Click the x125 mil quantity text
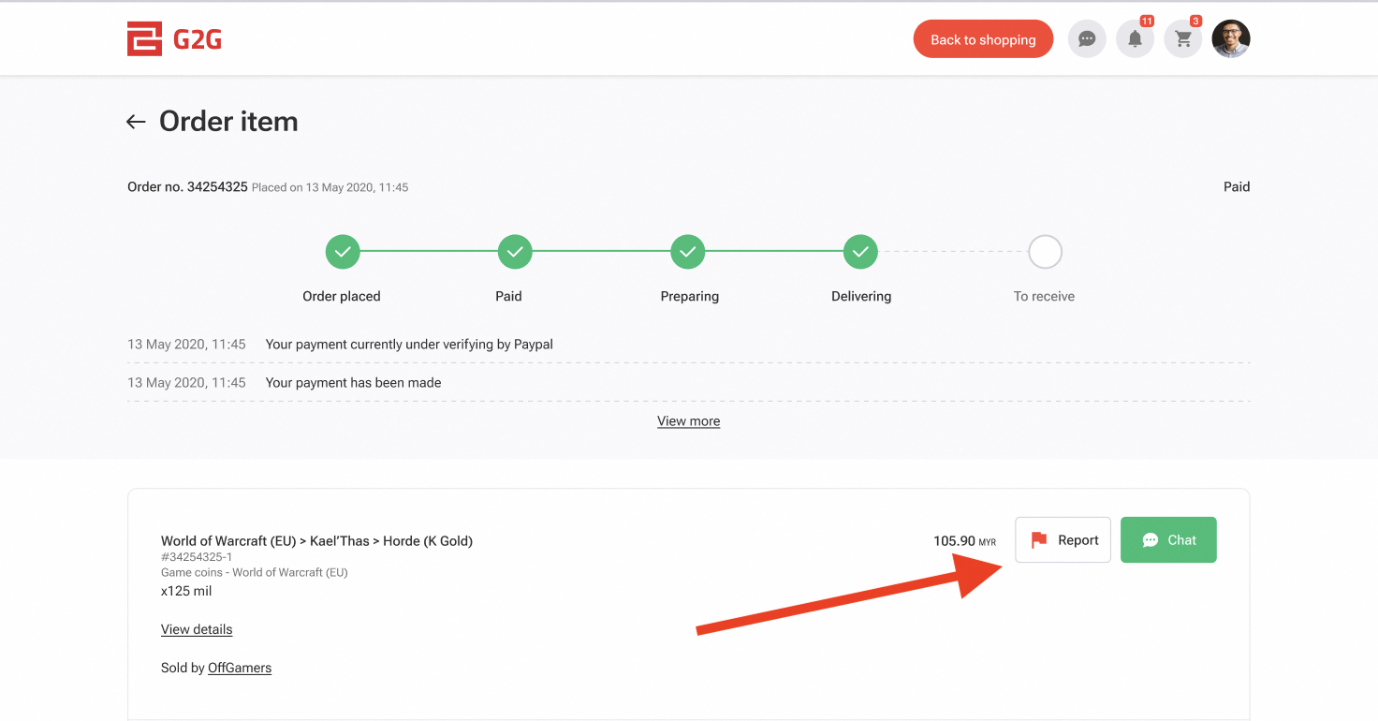Viewport: 1378px width, 721px height. coord(186,591)
